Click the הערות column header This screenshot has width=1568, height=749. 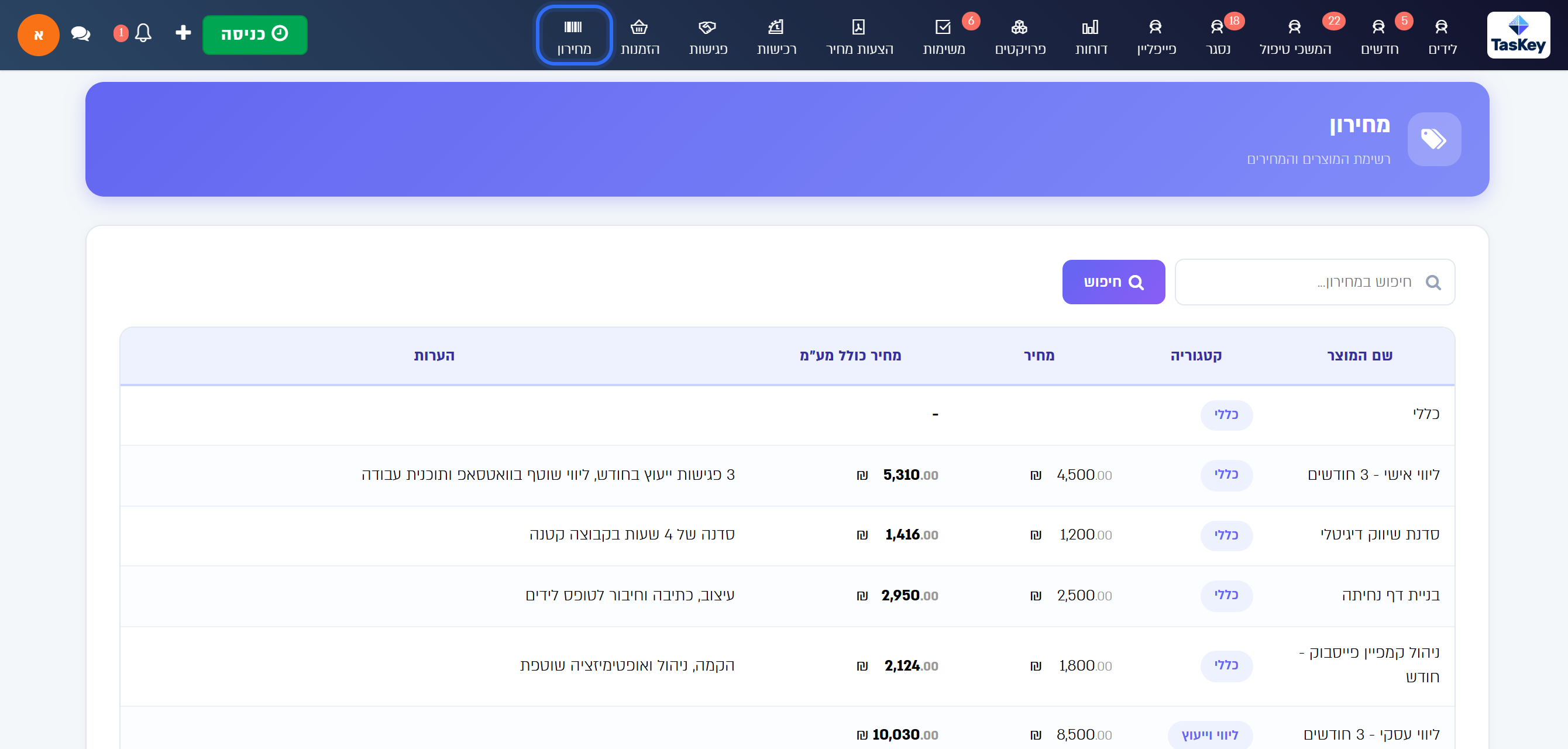click(434, 355)
